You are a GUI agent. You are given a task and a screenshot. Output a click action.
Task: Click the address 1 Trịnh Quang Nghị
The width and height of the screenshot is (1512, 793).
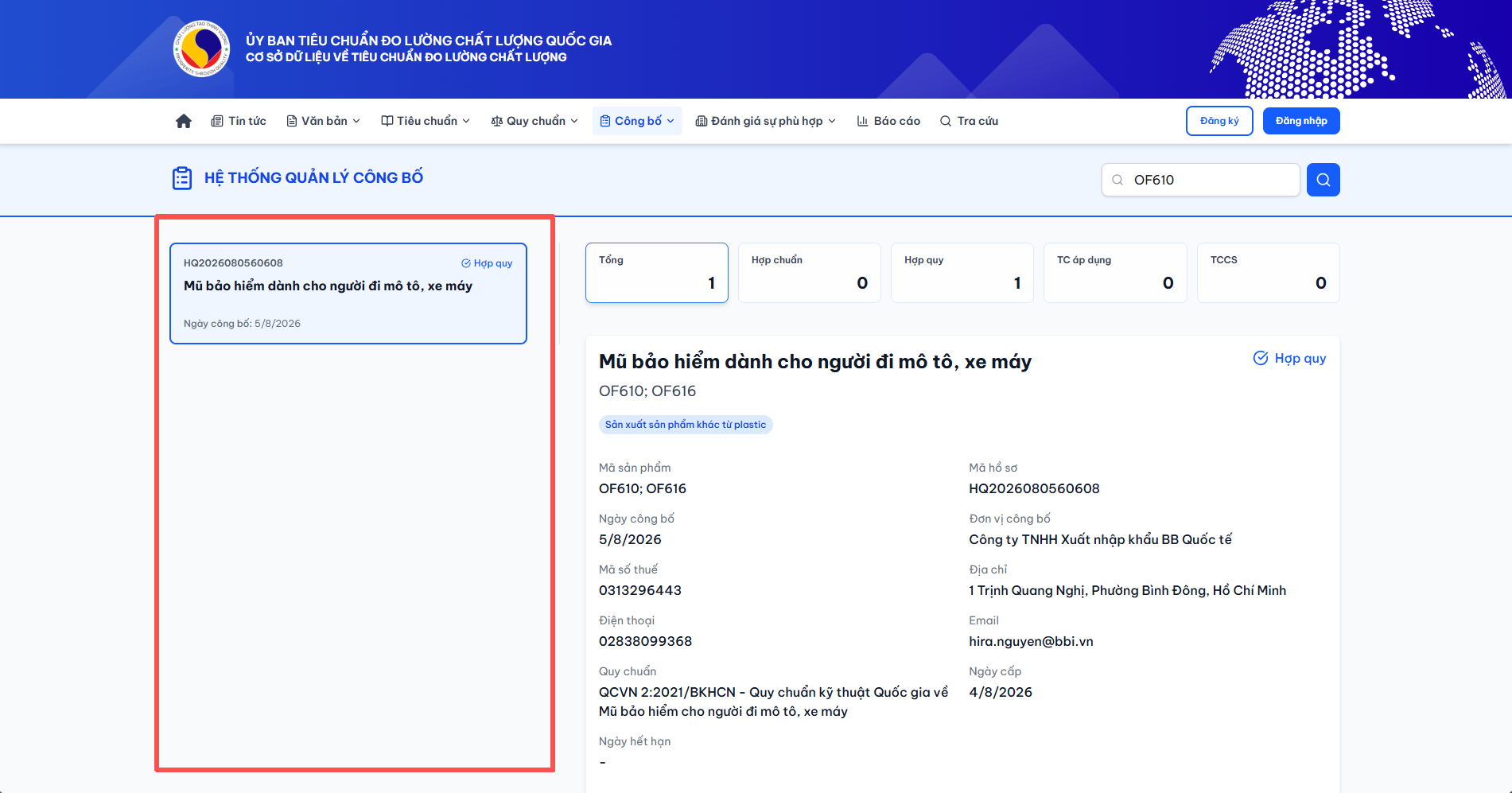click(x=1127, y=590)
